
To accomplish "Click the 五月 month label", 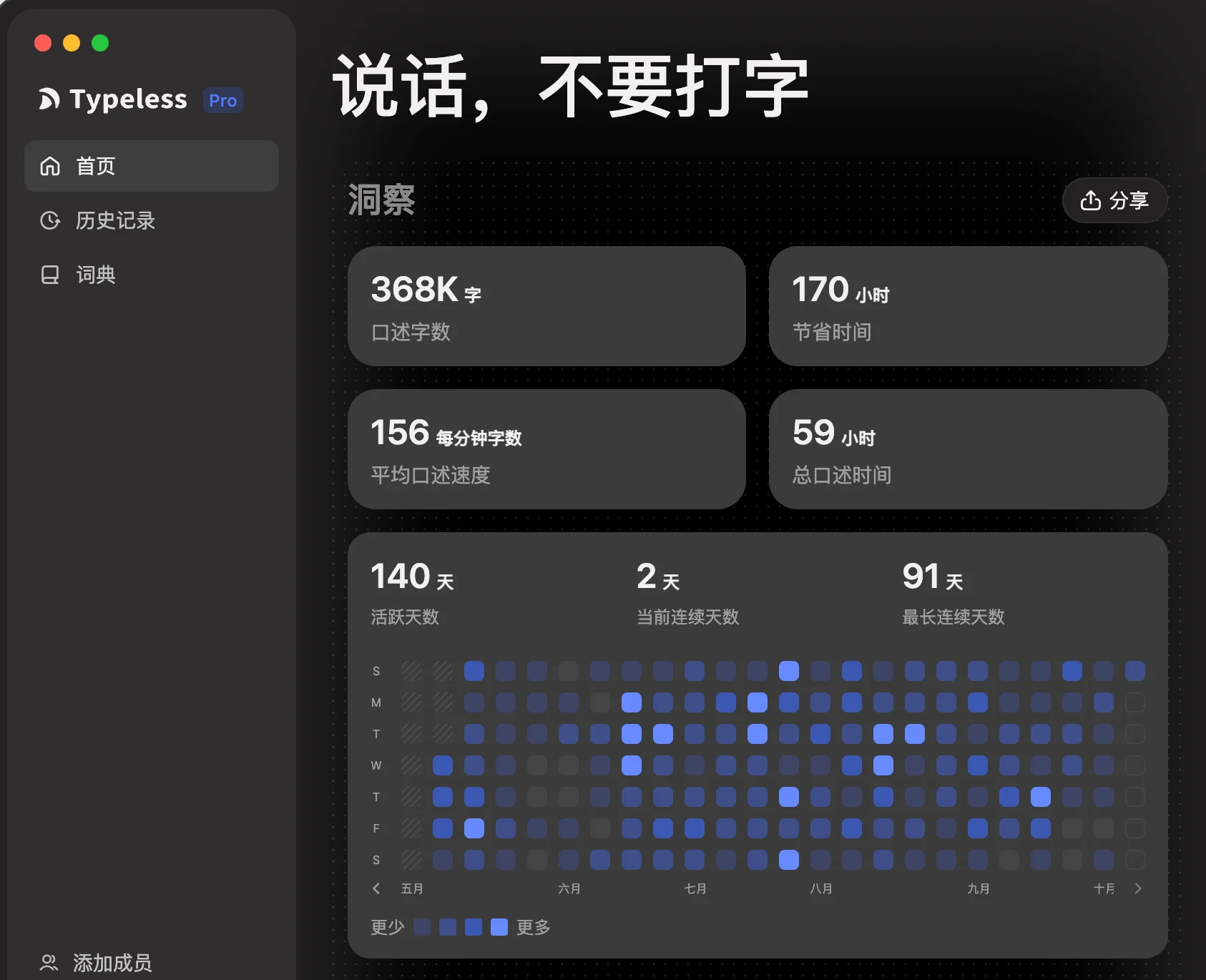I will click(x=412, y=888).
